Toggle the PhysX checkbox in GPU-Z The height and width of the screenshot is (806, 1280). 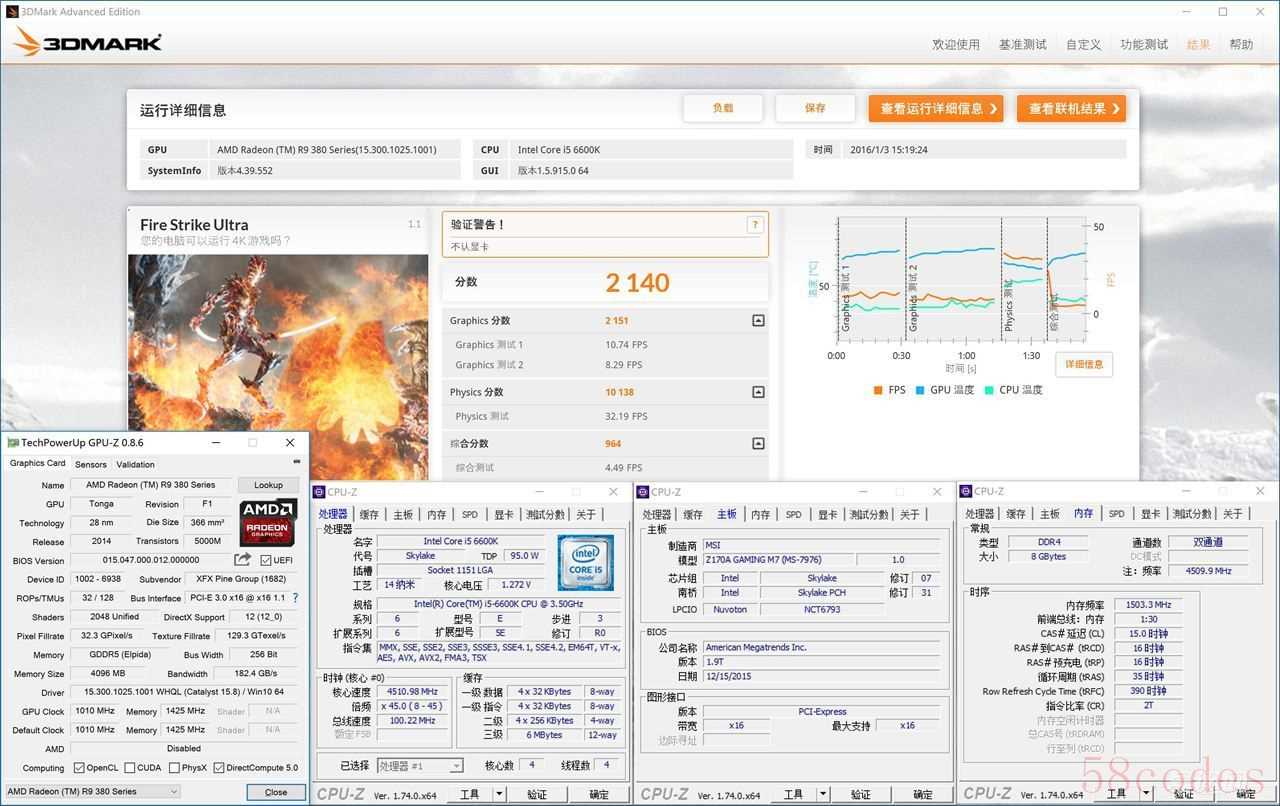tap(174, 768)
